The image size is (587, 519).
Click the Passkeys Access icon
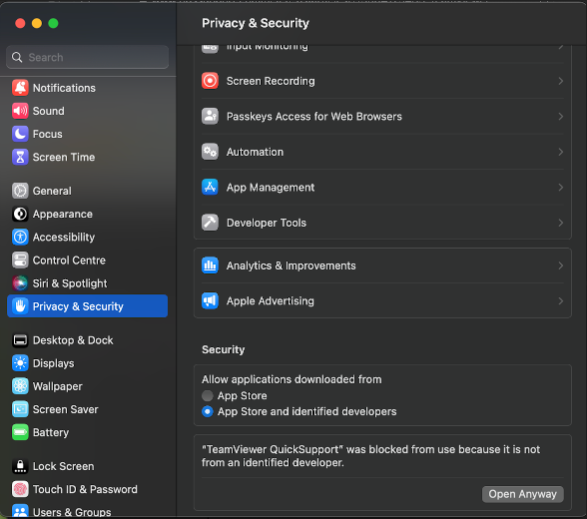(210, 116)
